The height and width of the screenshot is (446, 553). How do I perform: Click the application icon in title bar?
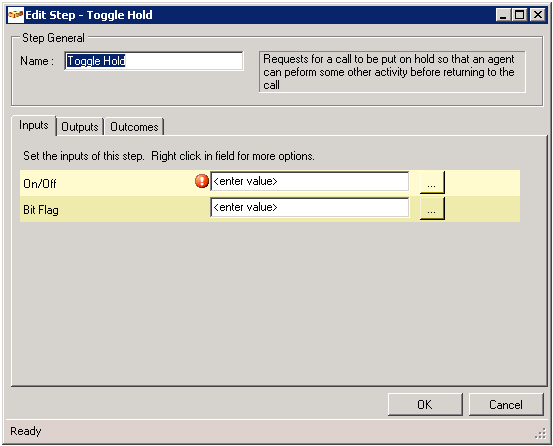click(x=16, y=15)
